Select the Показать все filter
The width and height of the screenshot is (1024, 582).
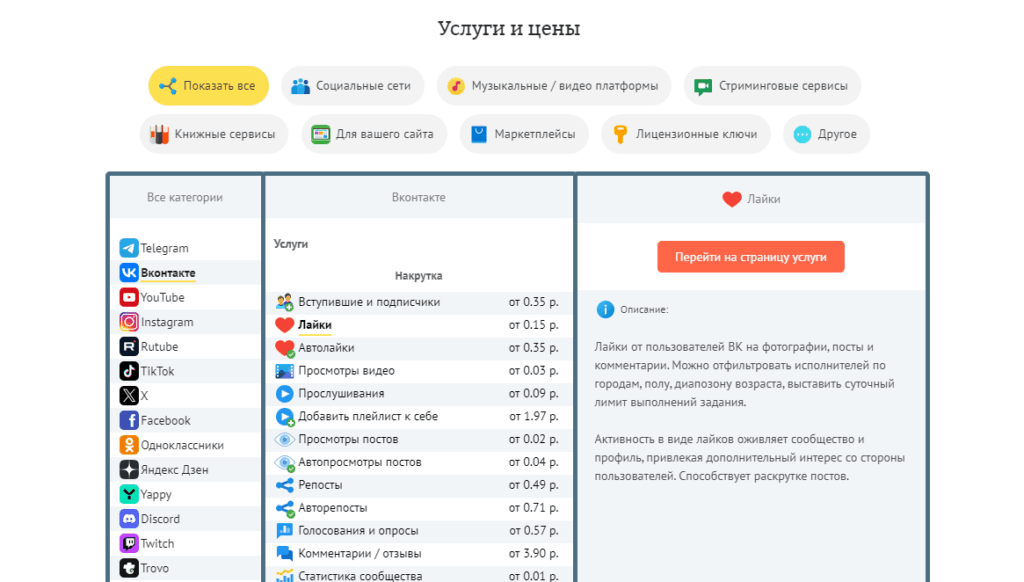(x=208, y=86)
